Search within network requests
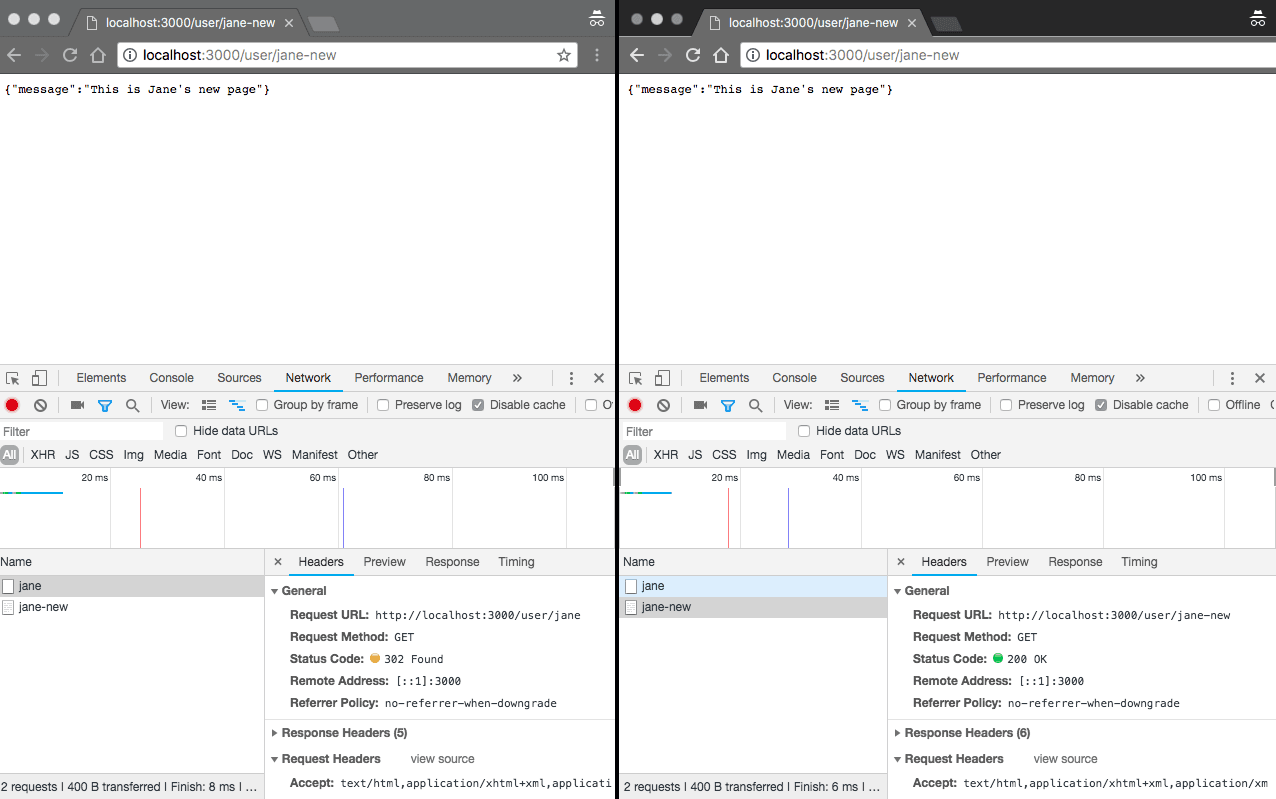 [133, 404]
